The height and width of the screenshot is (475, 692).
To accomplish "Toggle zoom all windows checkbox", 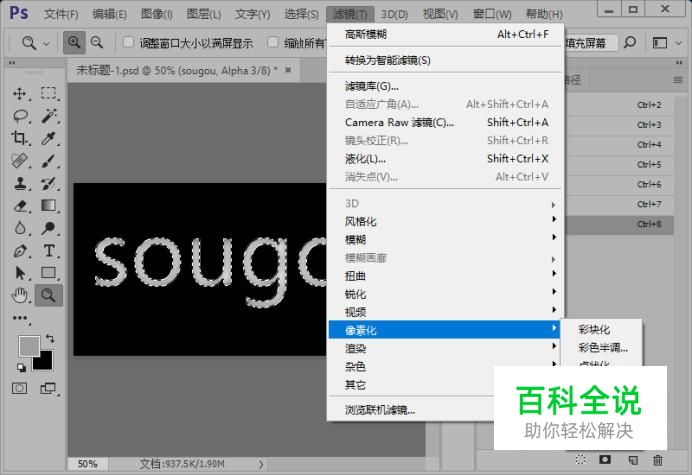I will 273,42.
